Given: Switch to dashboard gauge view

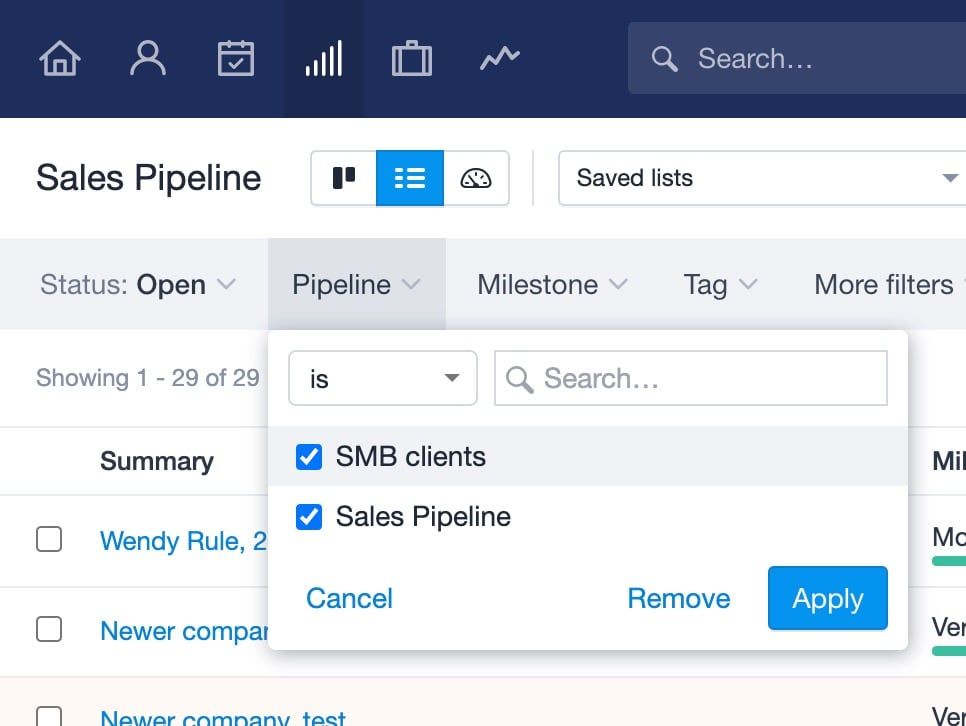Looking at the screenshot, I should point(476,178).
